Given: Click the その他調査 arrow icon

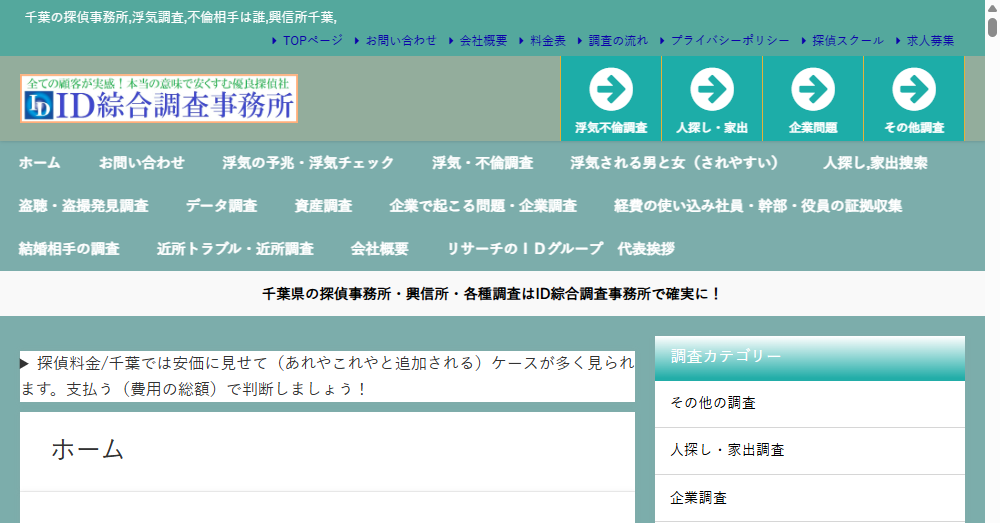Looking at the screenshot, I should pyautogui.click(x=914, y=90).
